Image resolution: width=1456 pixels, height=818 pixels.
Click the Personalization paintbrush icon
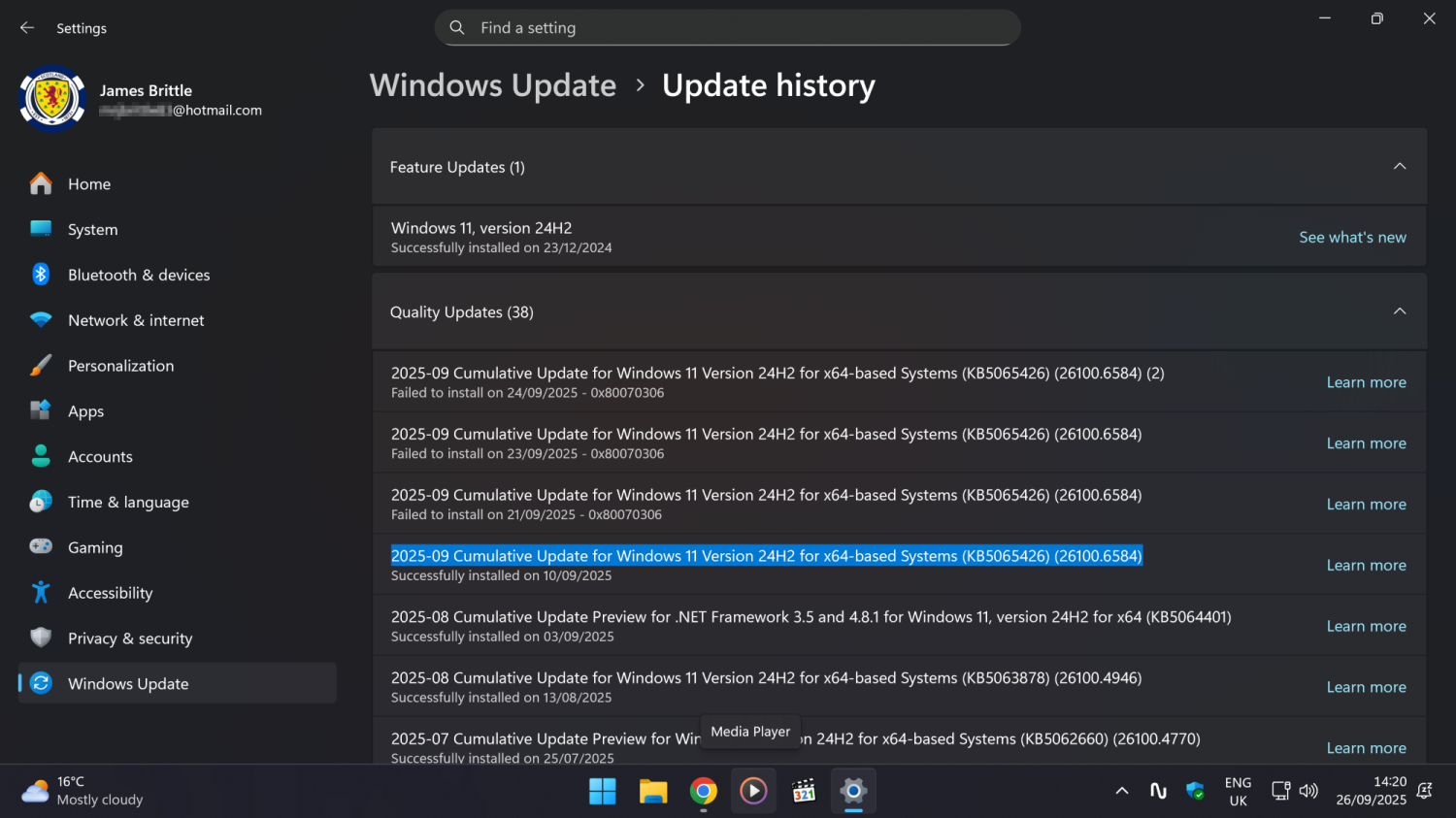[41, 366]
